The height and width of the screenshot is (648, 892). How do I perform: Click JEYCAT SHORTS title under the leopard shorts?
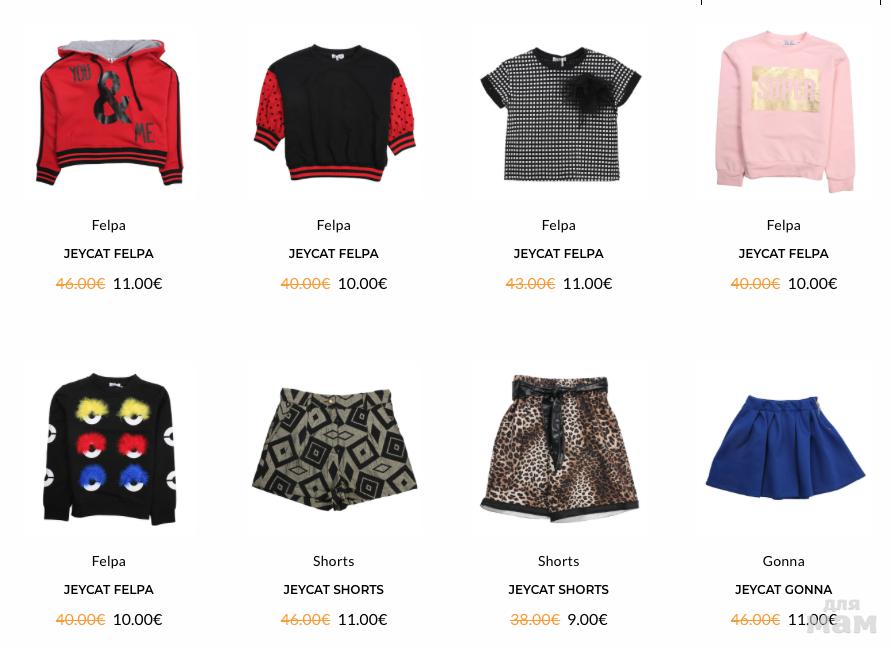(559, 589)
